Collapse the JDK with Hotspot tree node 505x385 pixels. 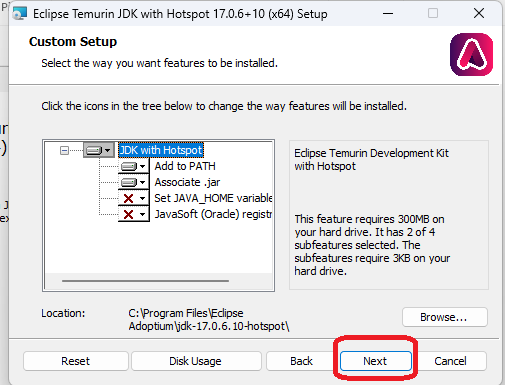pos(64,151)
